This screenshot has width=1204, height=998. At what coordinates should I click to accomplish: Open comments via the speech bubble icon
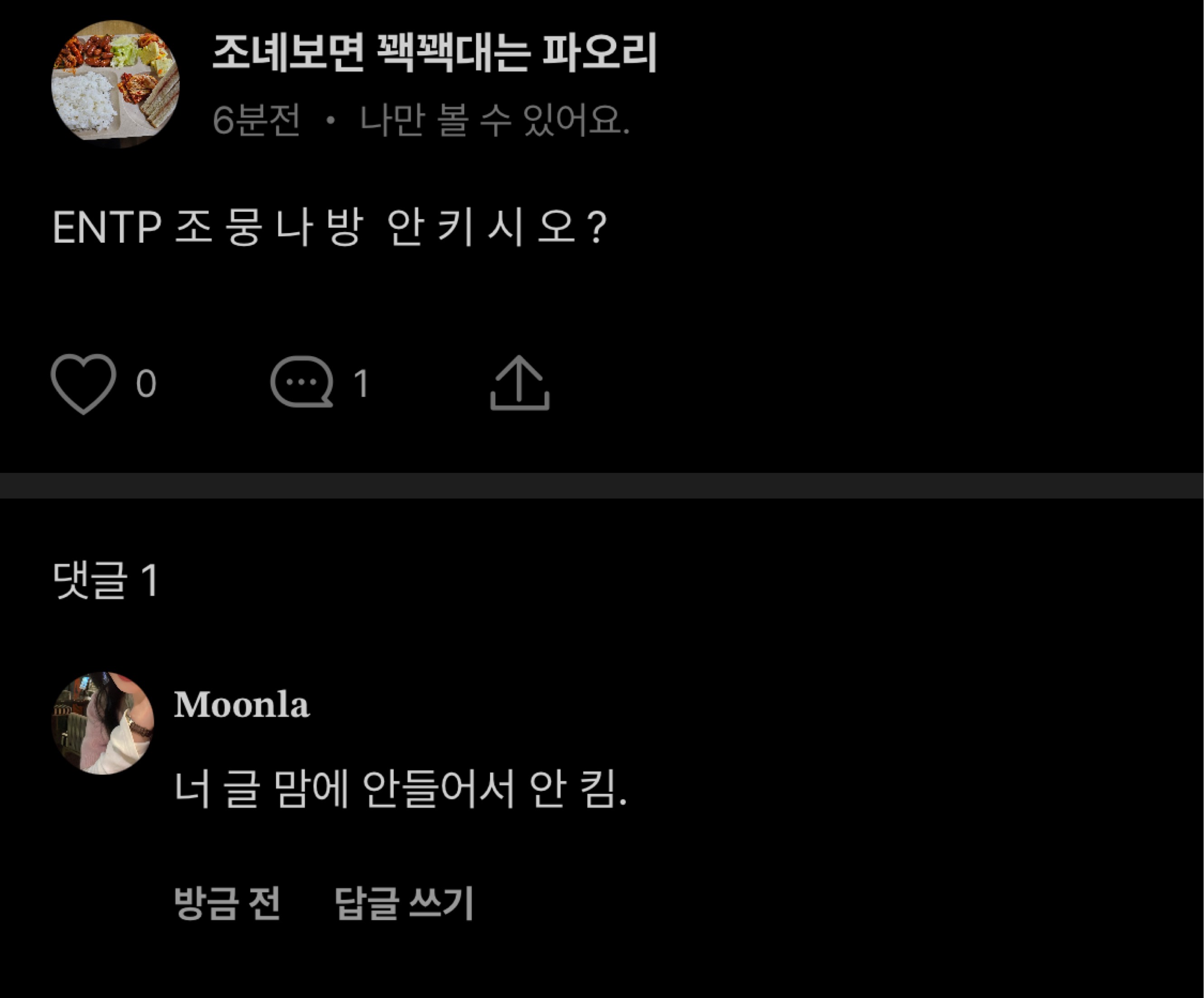point(302,382)
